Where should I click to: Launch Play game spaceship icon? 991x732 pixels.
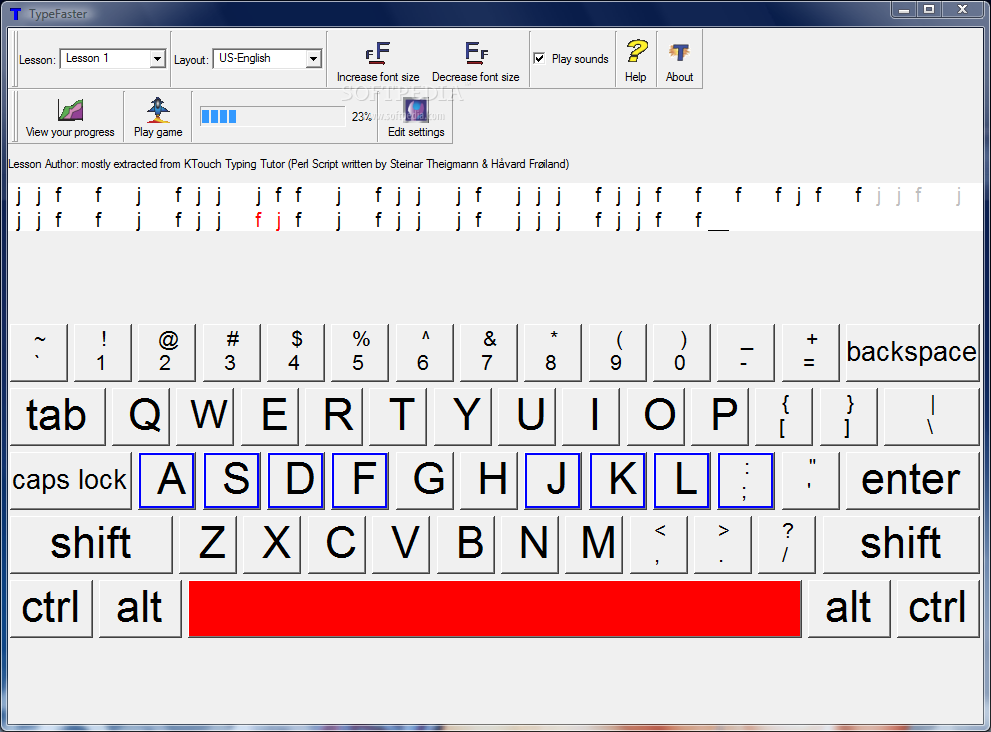click(158, 110)
